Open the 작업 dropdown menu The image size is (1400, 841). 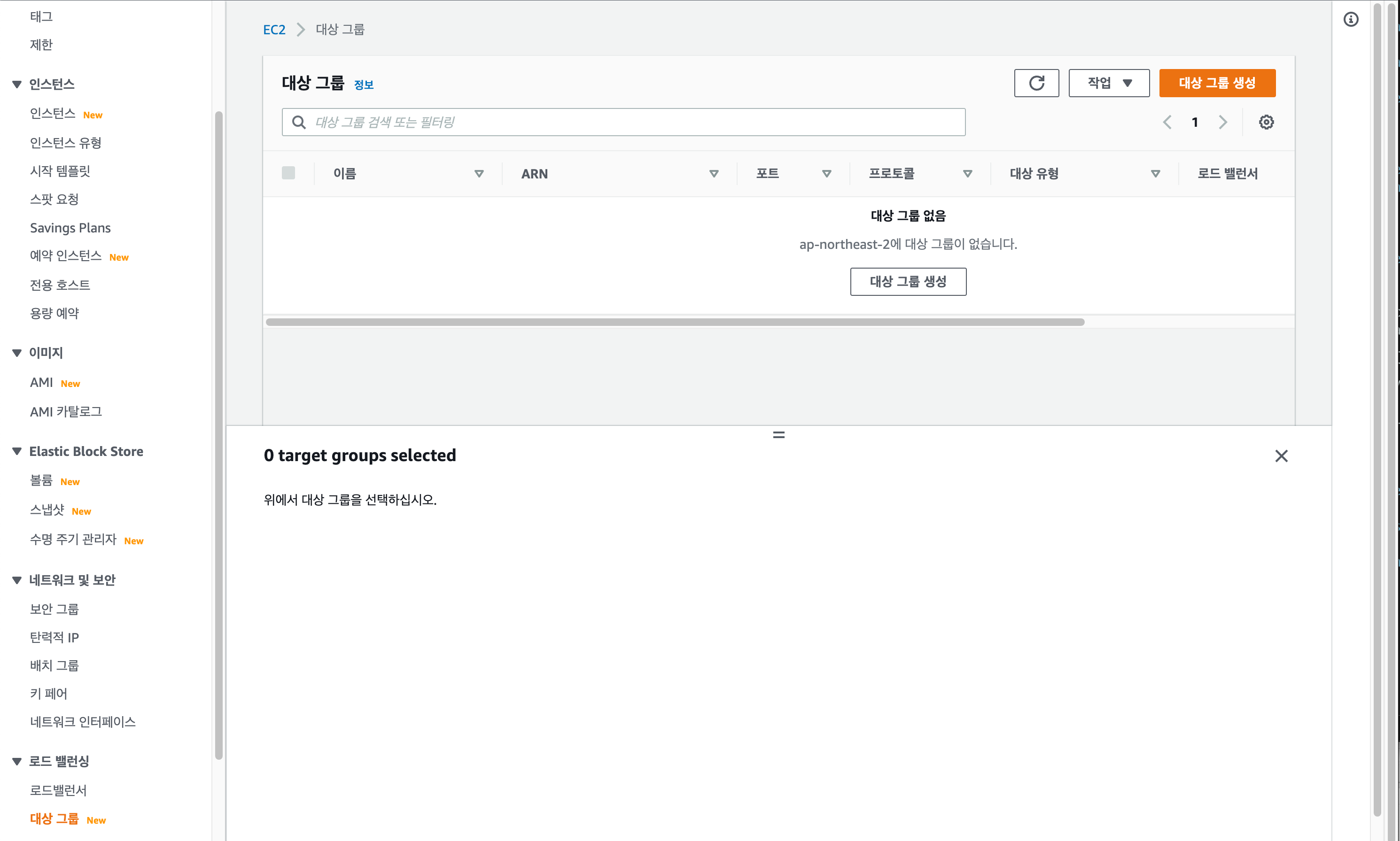(1109, 83)
